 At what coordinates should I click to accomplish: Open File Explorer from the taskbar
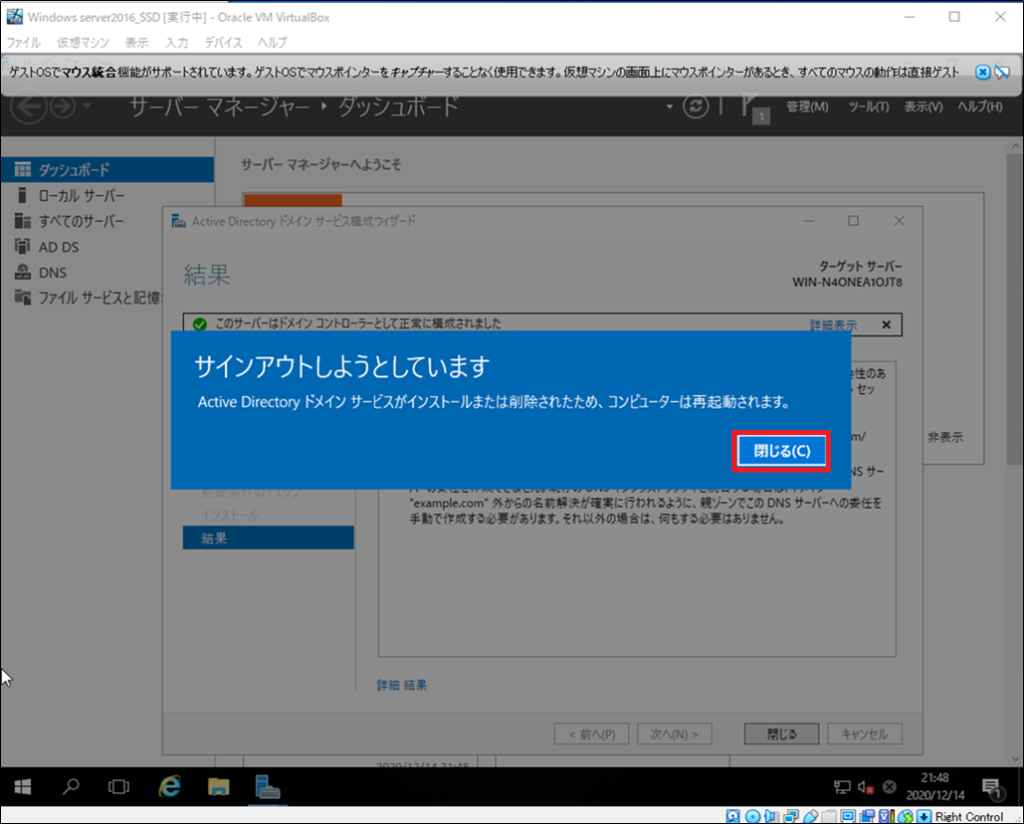click(218, 787)
